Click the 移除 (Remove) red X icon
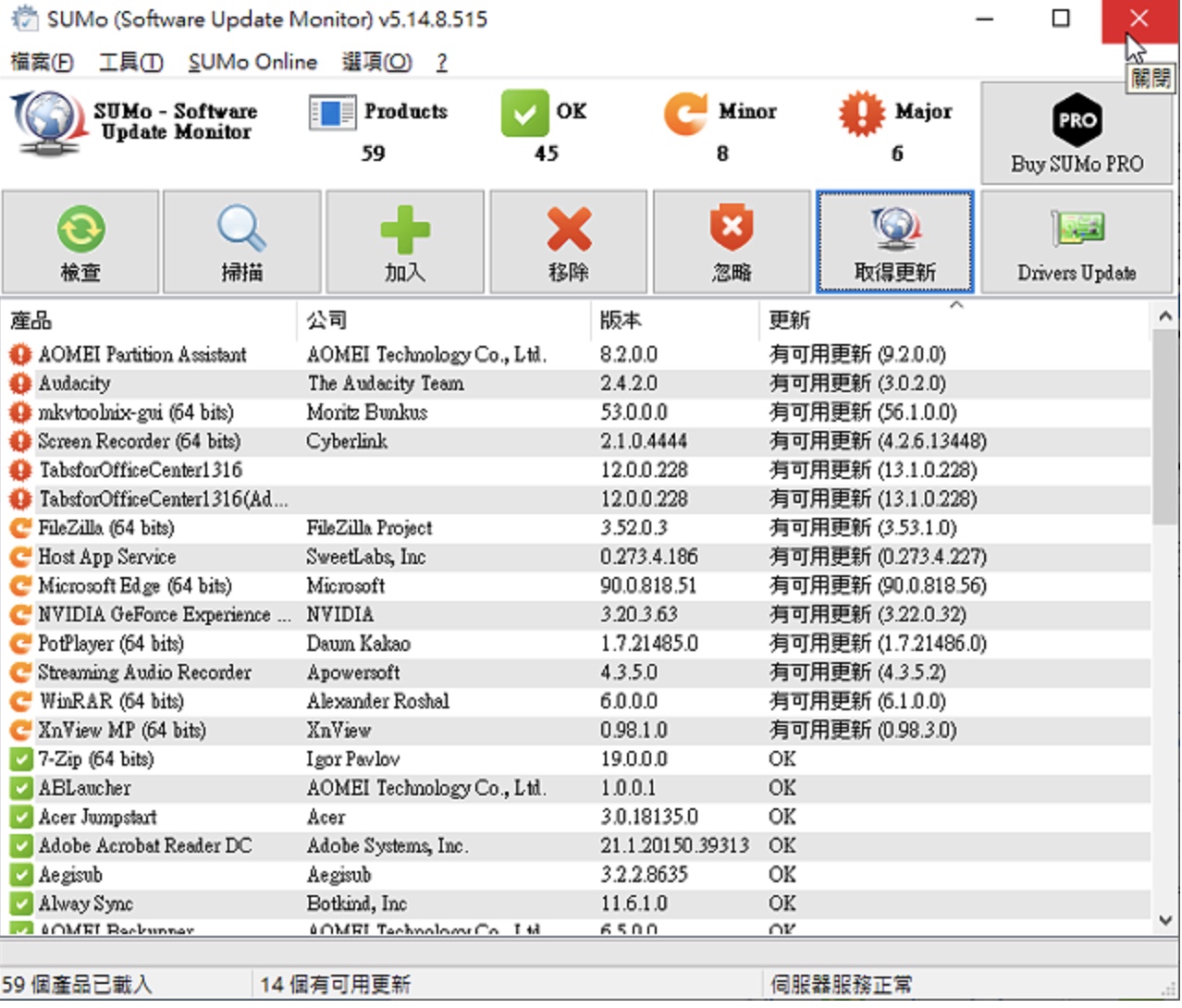The width and height of the screenshot is (1182, 1008). coord(569,228)
